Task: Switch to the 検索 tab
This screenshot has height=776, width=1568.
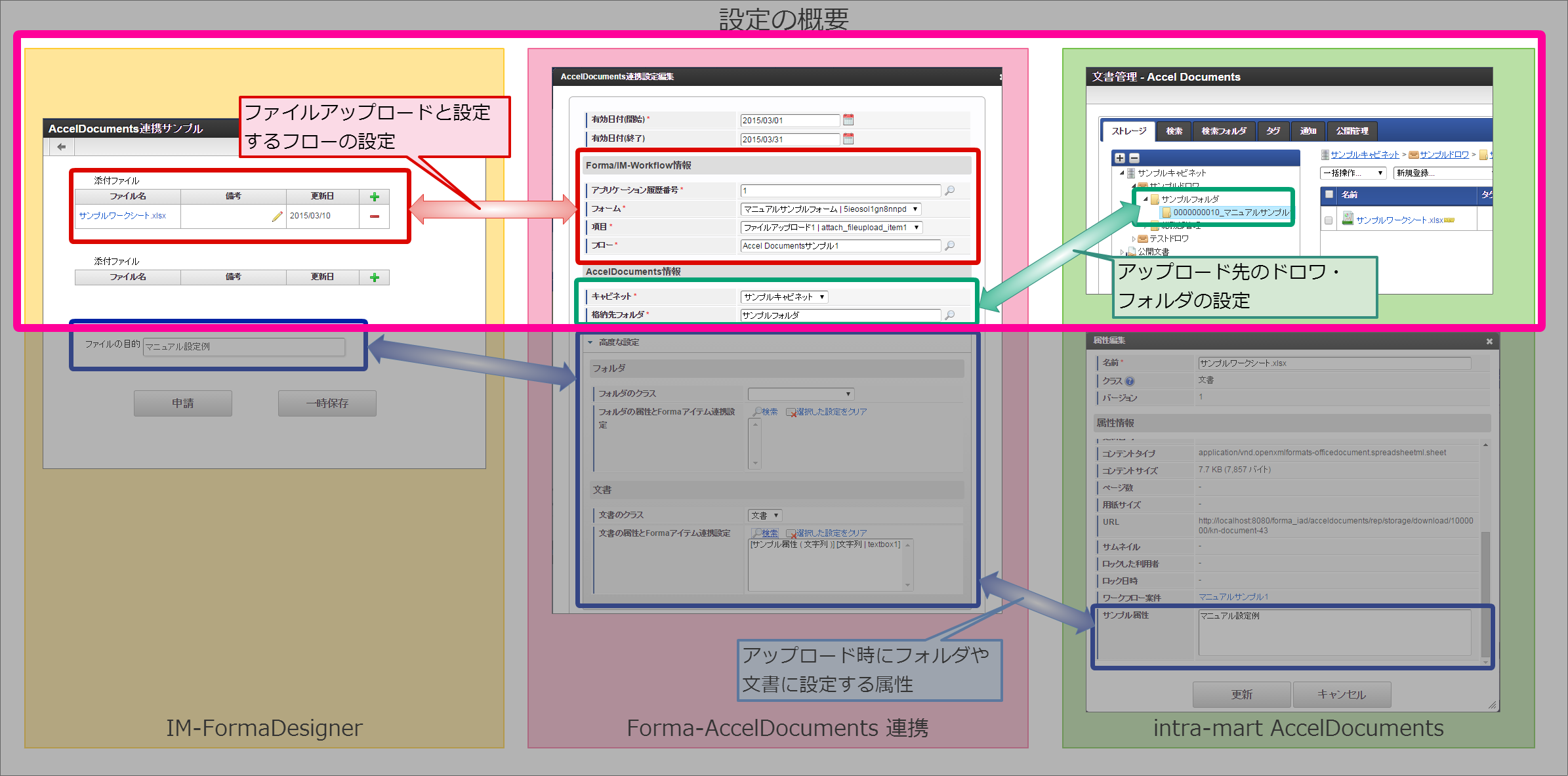Action: pos(1174,131)
